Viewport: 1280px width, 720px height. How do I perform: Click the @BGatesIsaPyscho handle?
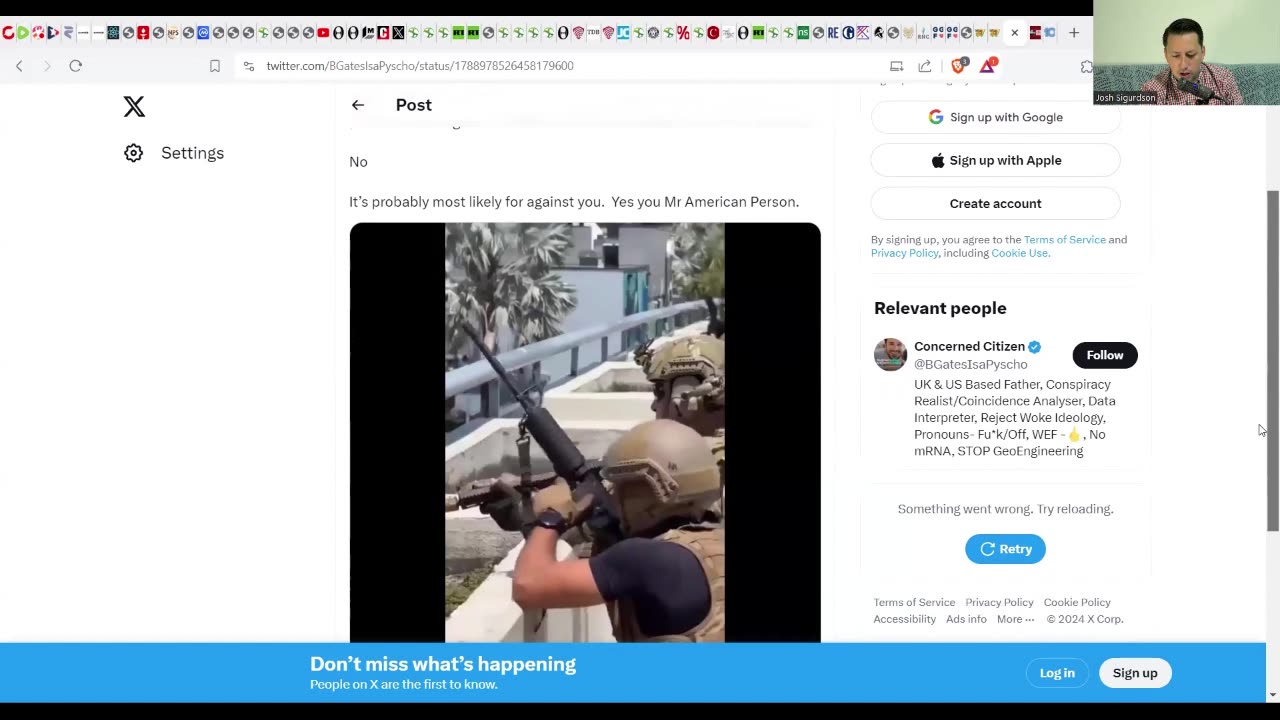(x=970, y=364)
